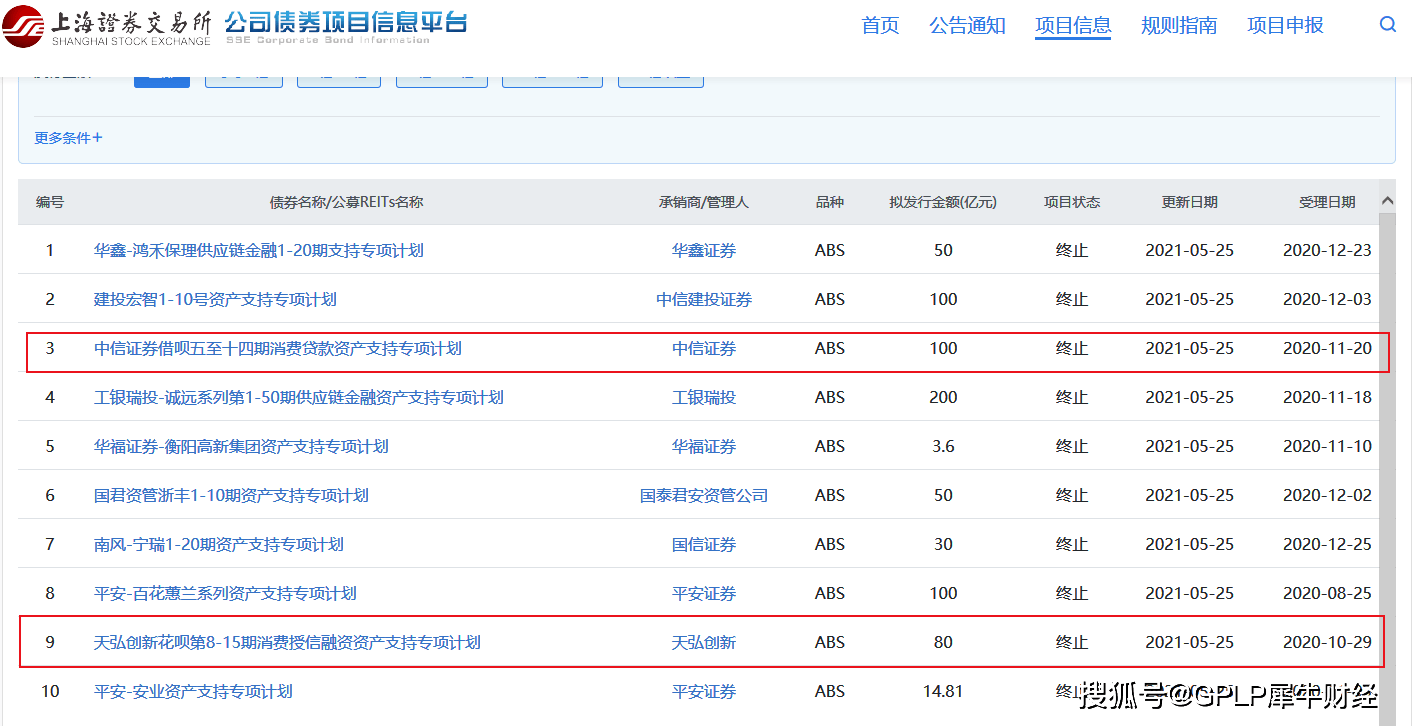
Task: Open 国君资管浙丰1-10期资产支持专项计划 link
Action: [x=231, y=495]
